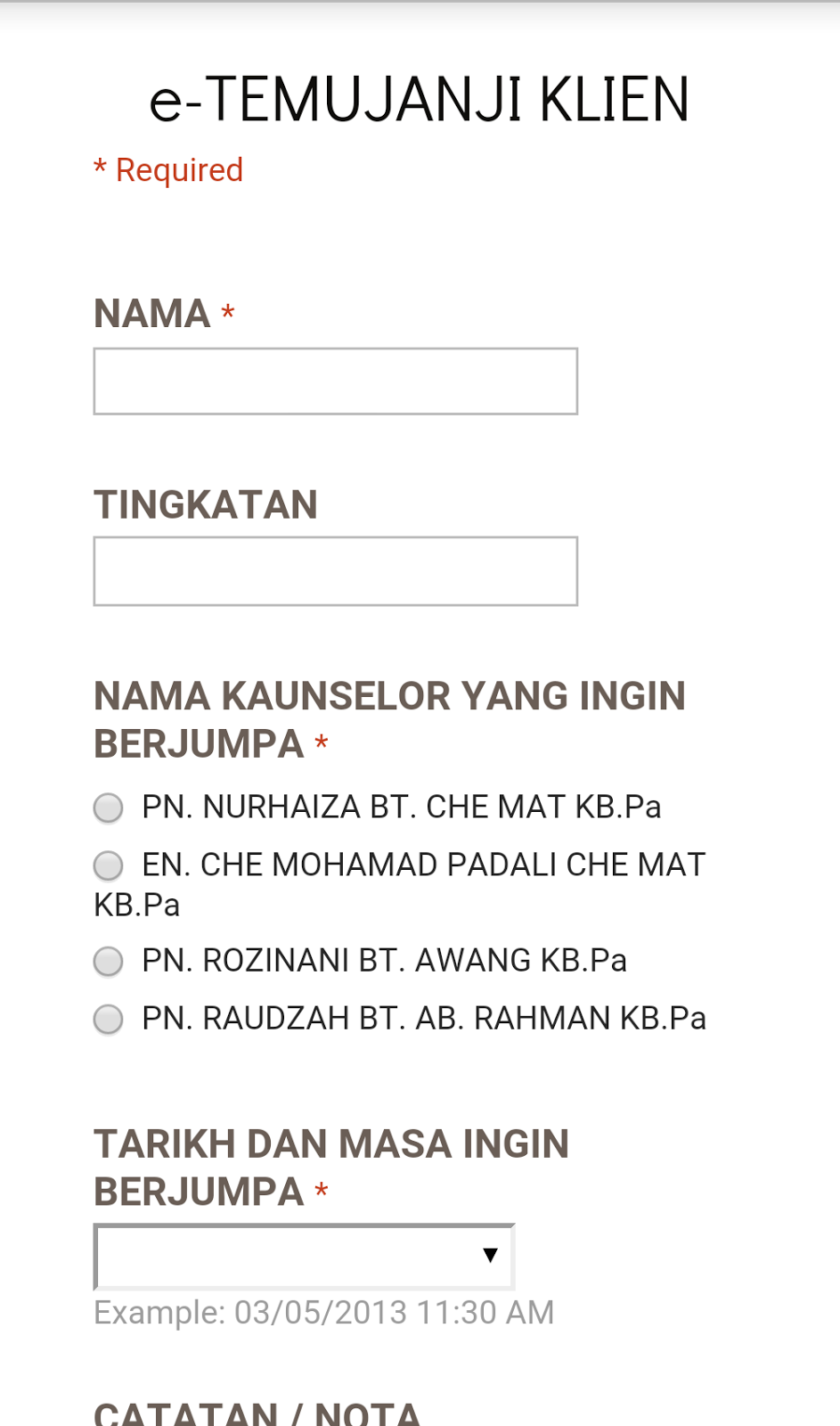Select PN. ROZINANI BT. AWANG radio button
The height and width of the screenshot is (1426, 840).
click(x=109, y=962)
